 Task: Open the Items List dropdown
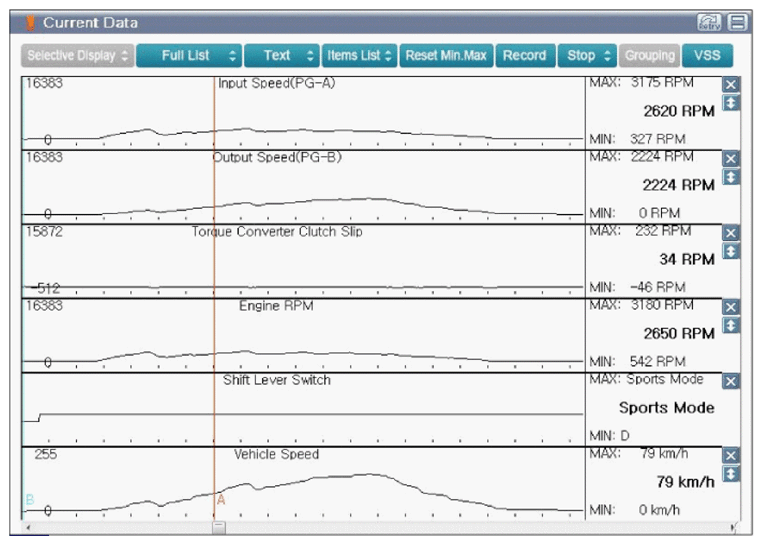coord(360,55)
